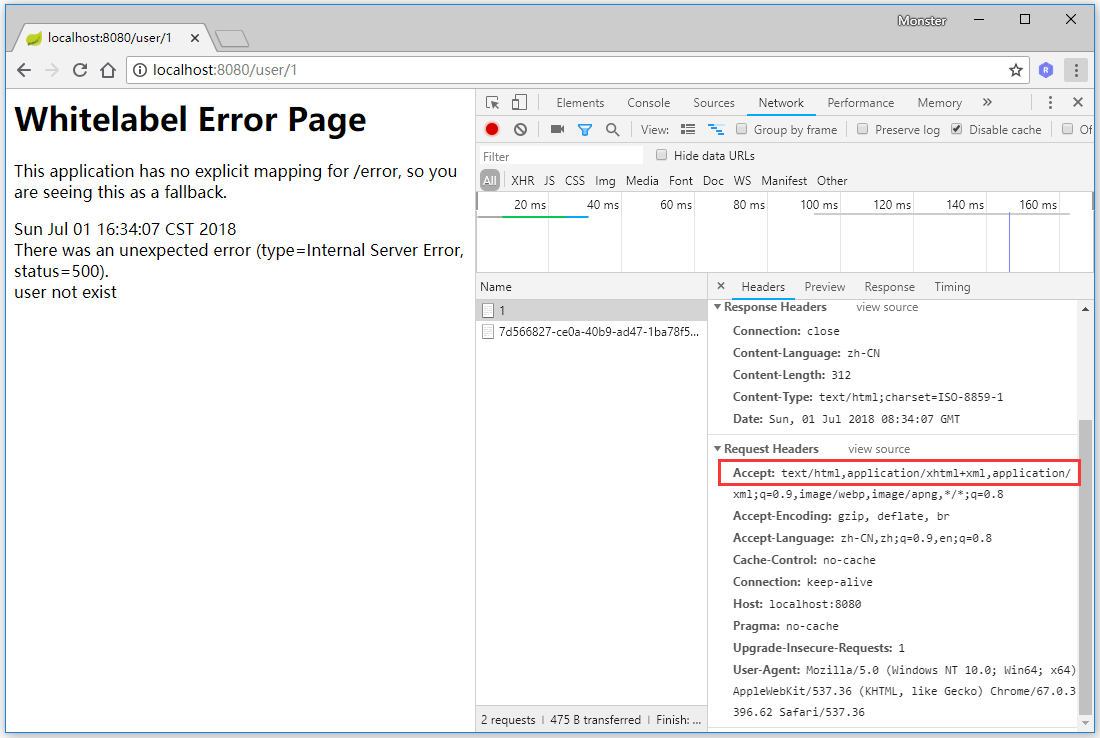Open the Sources panel tab

click(713, 102)
